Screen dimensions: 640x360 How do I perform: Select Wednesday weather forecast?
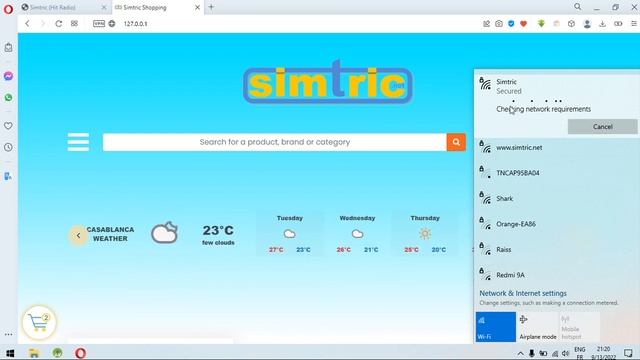357,234
